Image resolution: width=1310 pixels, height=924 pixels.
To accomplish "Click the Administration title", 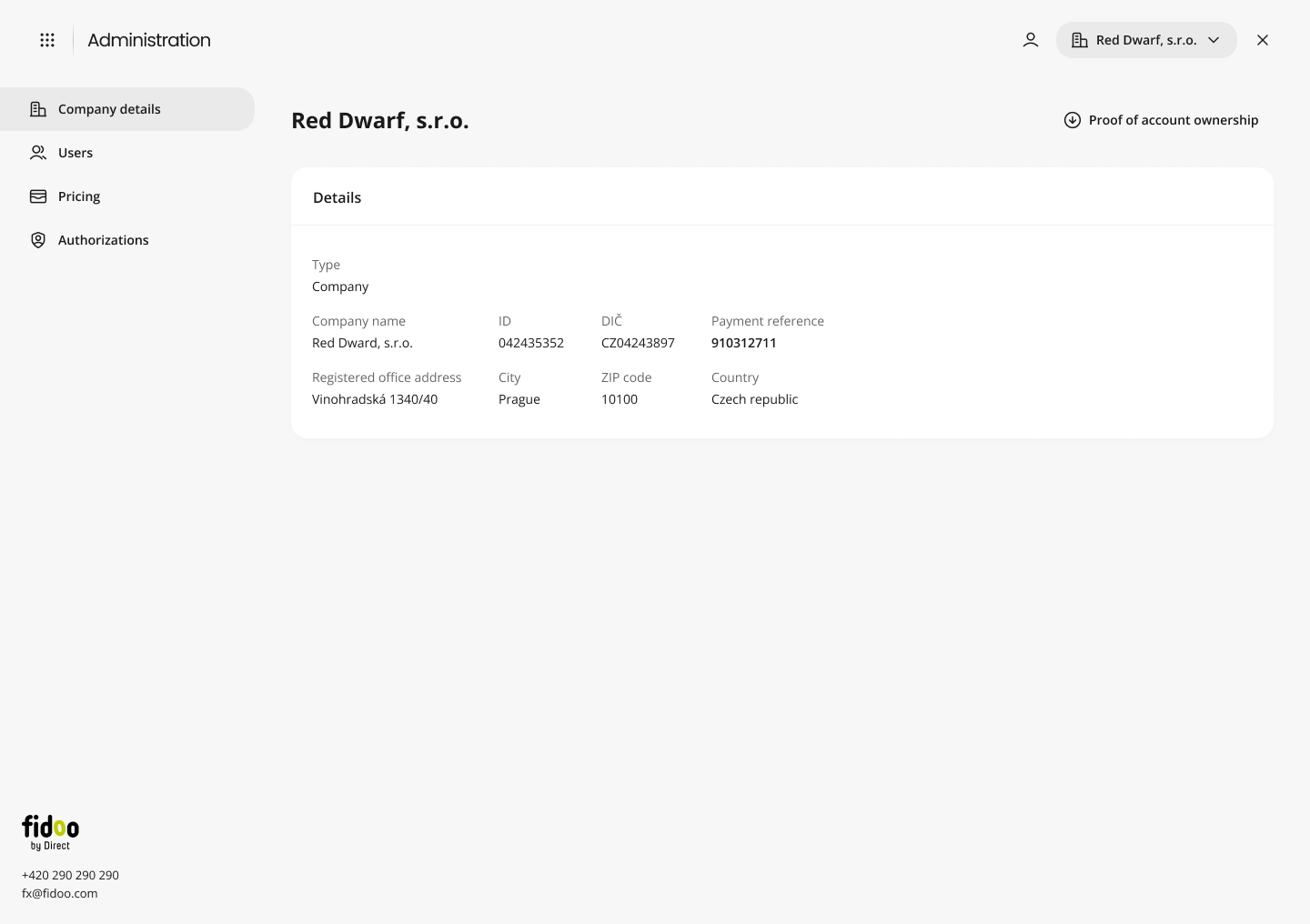I will click(x=149, y=40).
